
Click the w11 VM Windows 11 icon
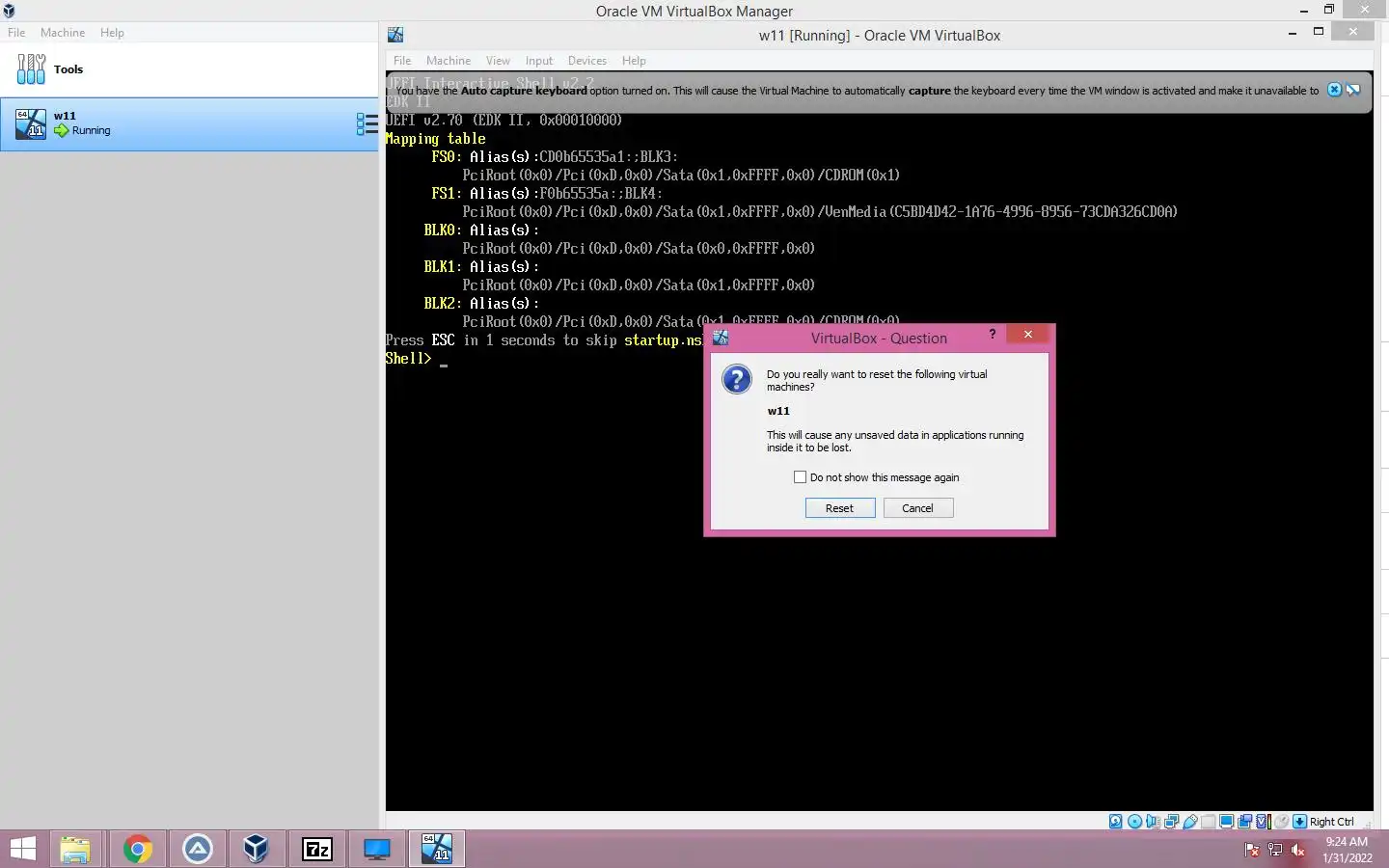tap(31, 123)
